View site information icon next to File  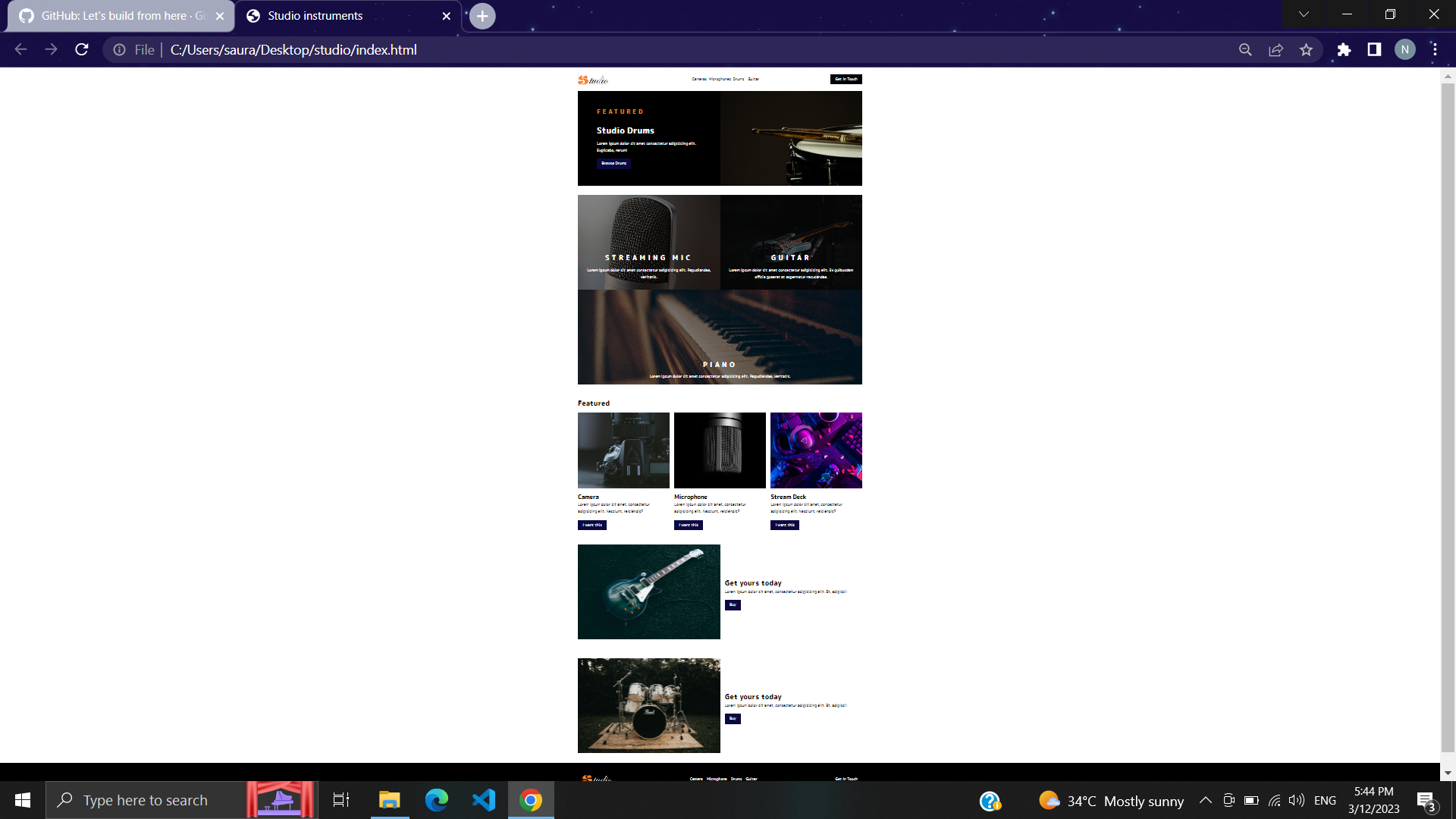click(120, 50)
